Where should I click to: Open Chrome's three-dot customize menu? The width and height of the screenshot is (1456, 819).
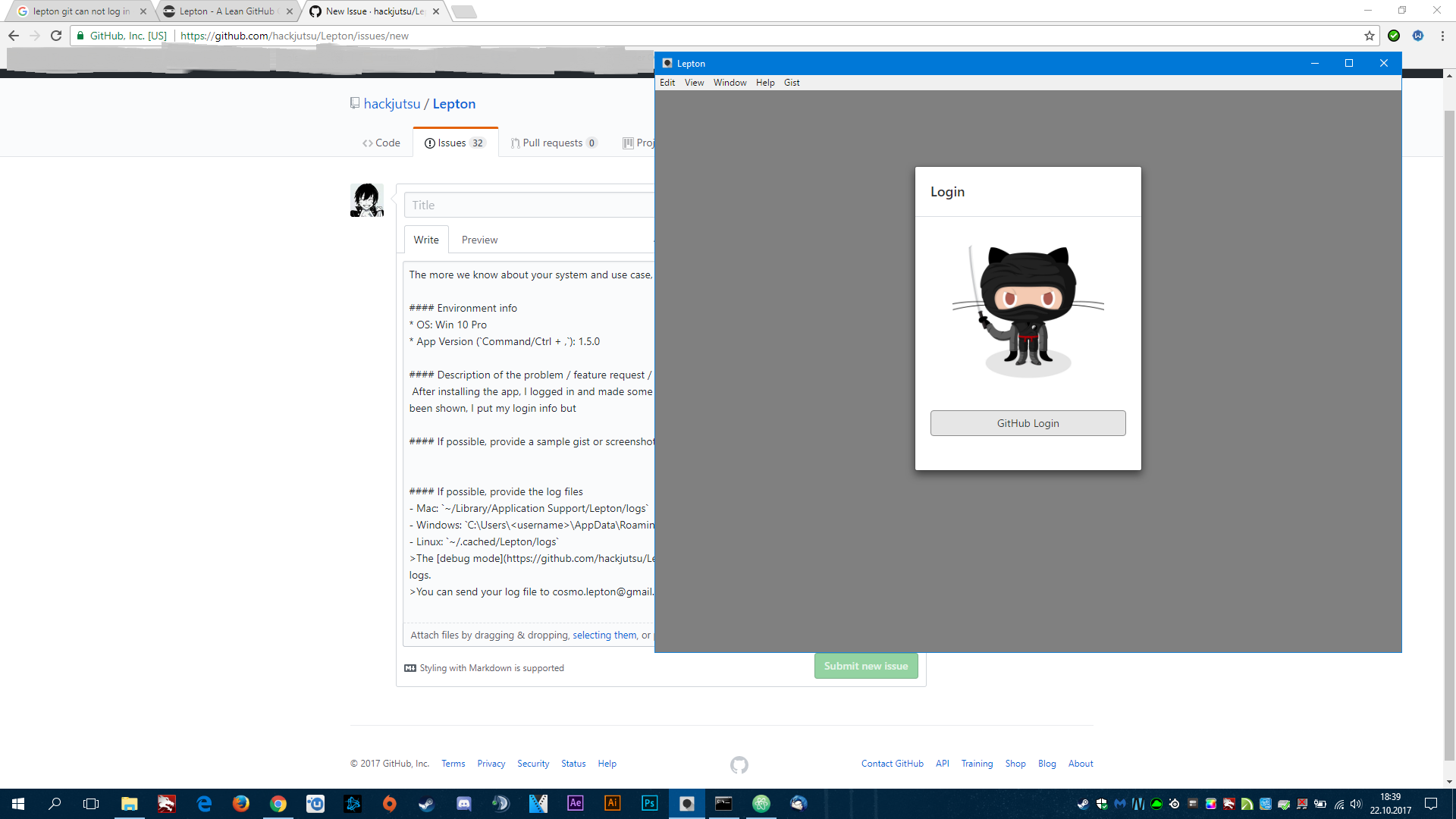[x=1442, y=36]
